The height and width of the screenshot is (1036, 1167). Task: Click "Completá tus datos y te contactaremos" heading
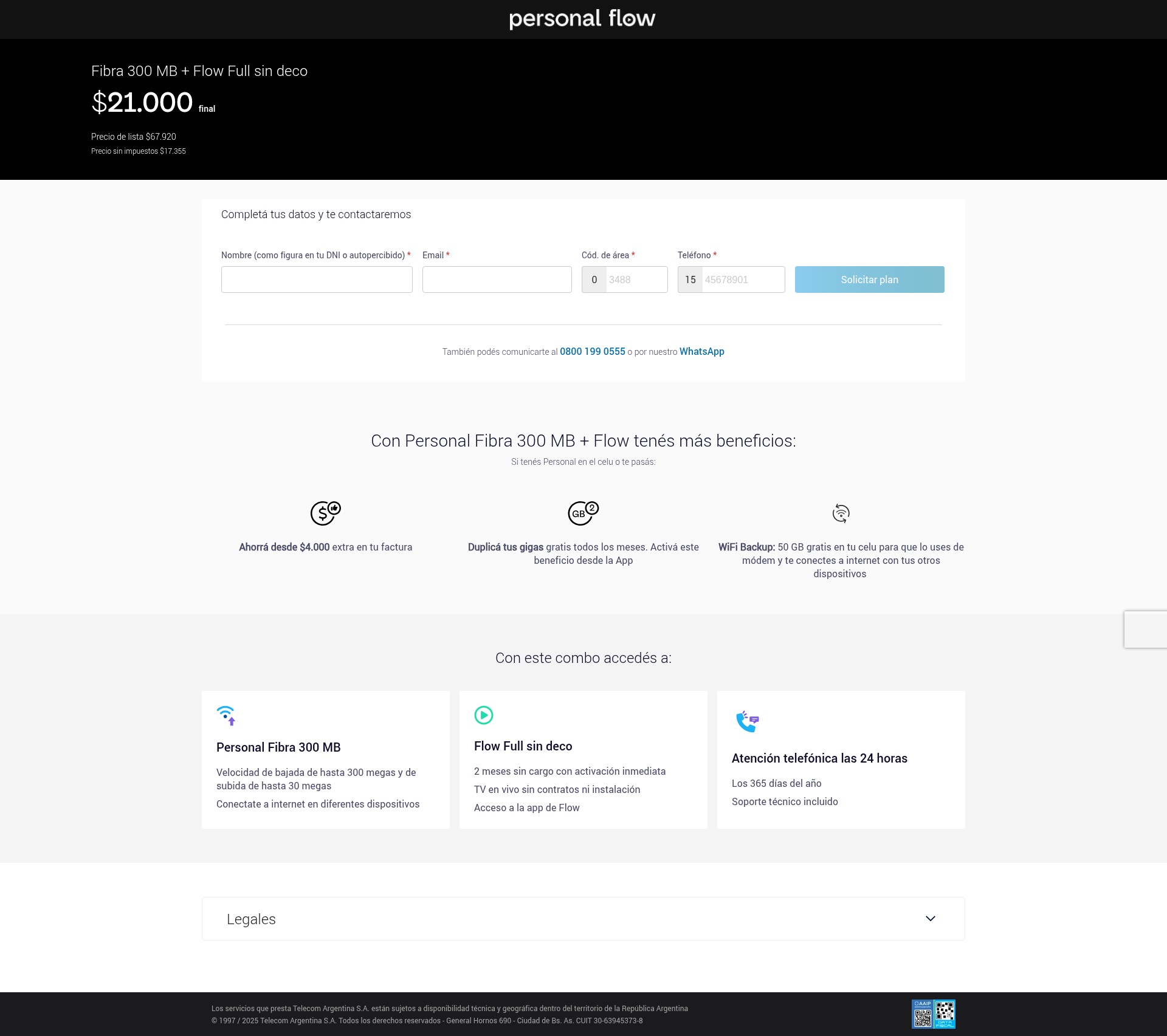pyautogui.click(x=316, y=214)
